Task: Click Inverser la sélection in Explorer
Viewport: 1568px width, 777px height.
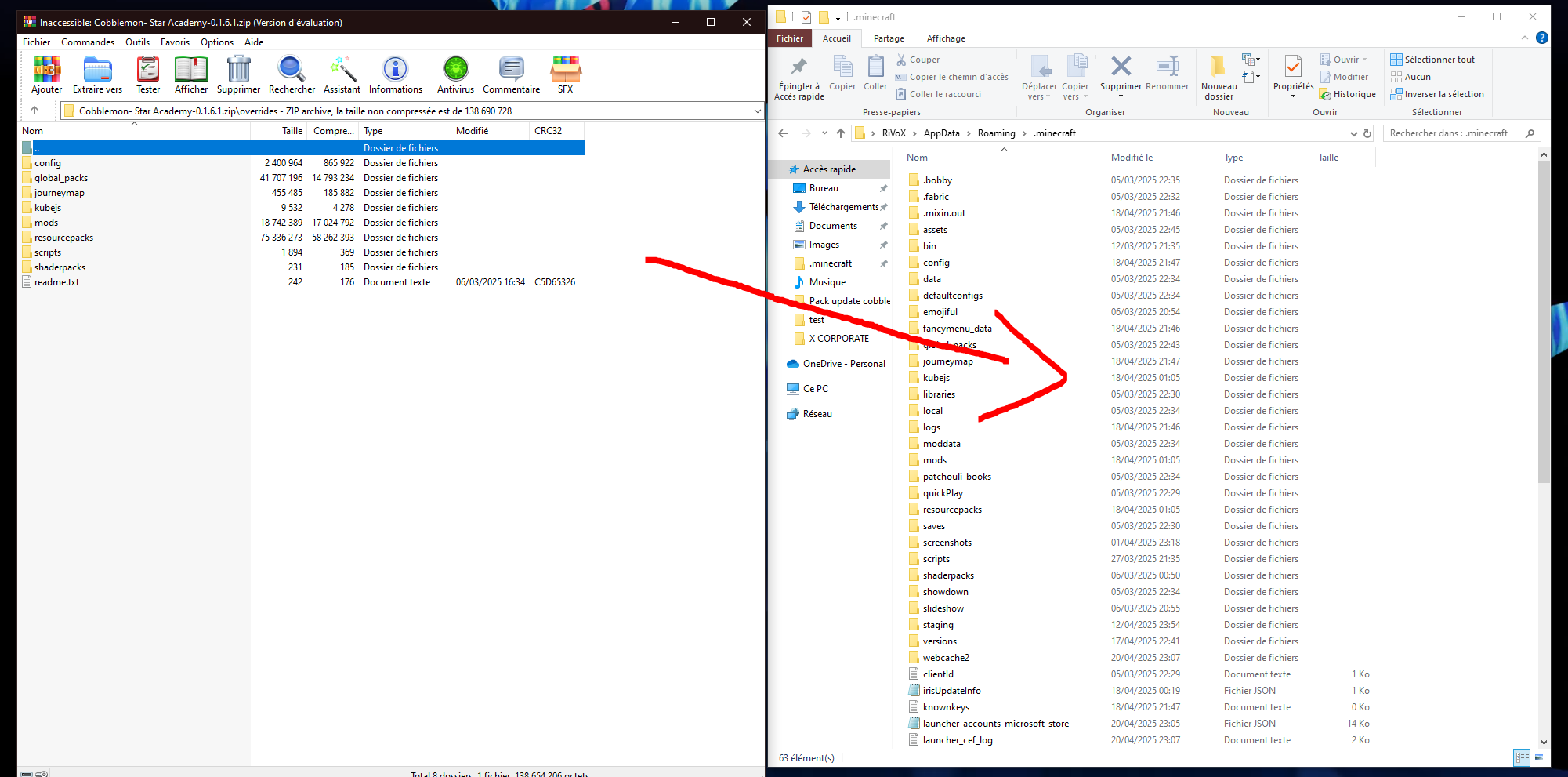Action: pyautogui.click(x=1437, y=94)
